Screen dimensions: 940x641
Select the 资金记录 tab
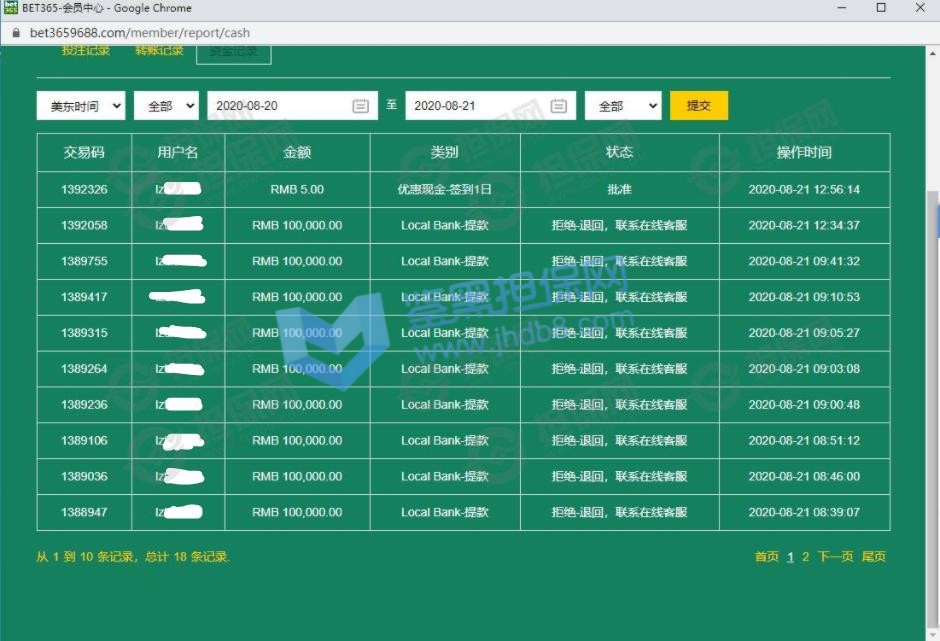tap(233, 51)
